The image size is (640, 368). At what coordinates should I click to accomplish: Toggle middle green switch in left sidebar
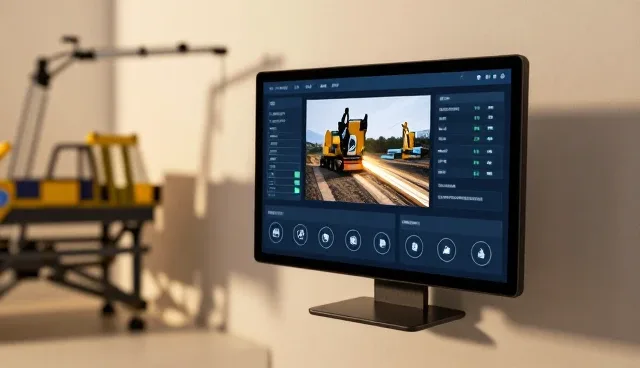297,182
